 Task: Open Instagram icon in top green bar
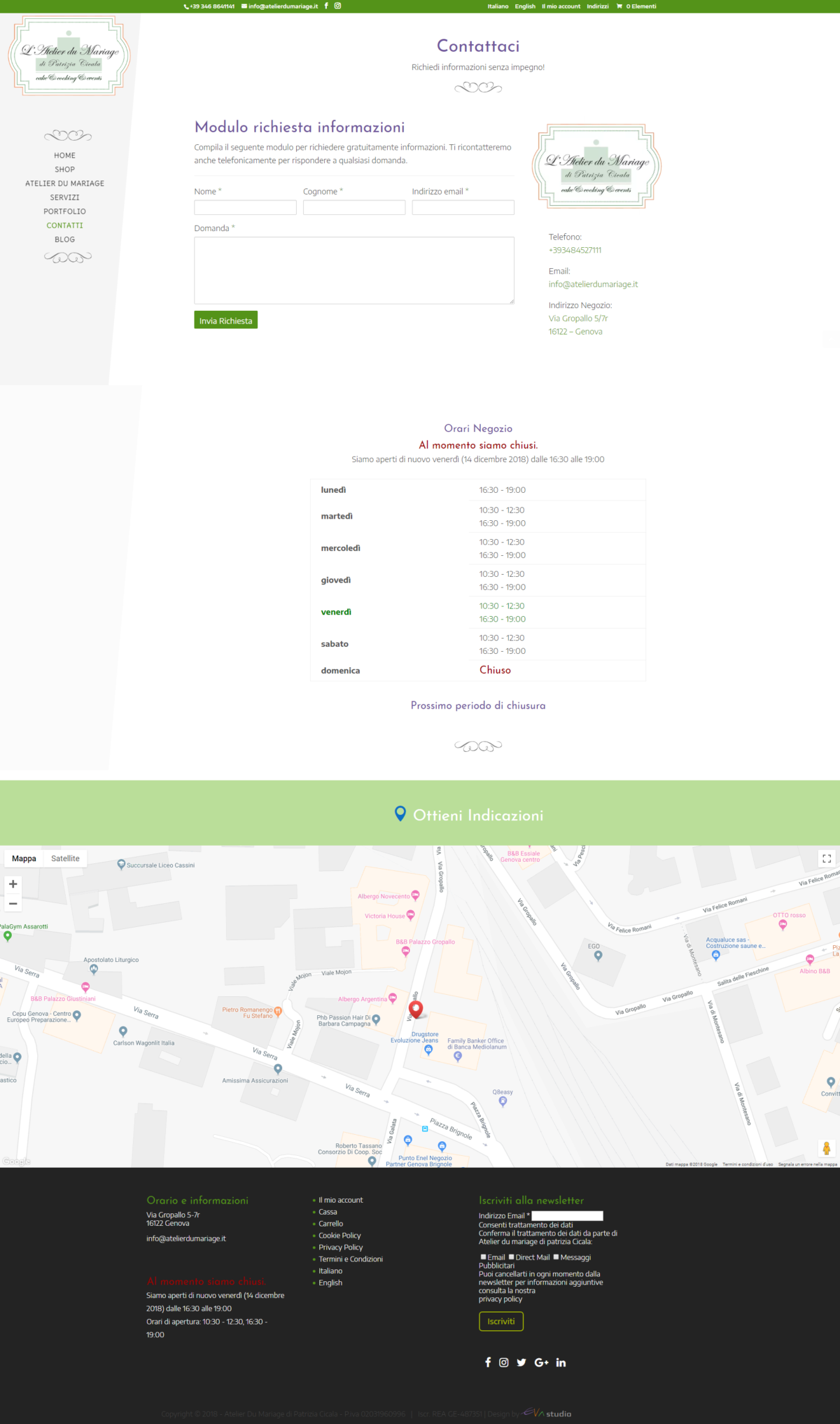(337, 6)
